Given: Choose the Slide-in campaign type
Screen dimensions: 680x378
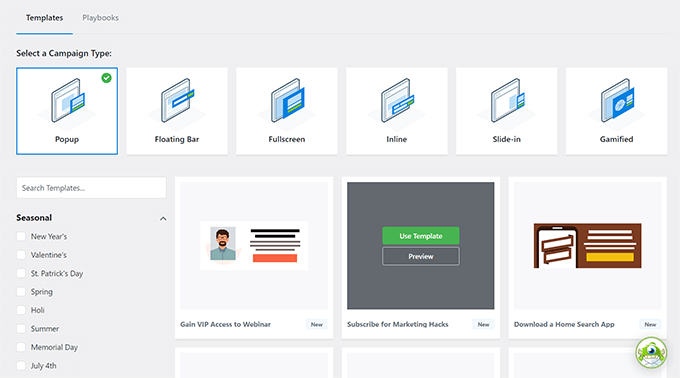Looking at the screenshot, I should coord(507,111).
